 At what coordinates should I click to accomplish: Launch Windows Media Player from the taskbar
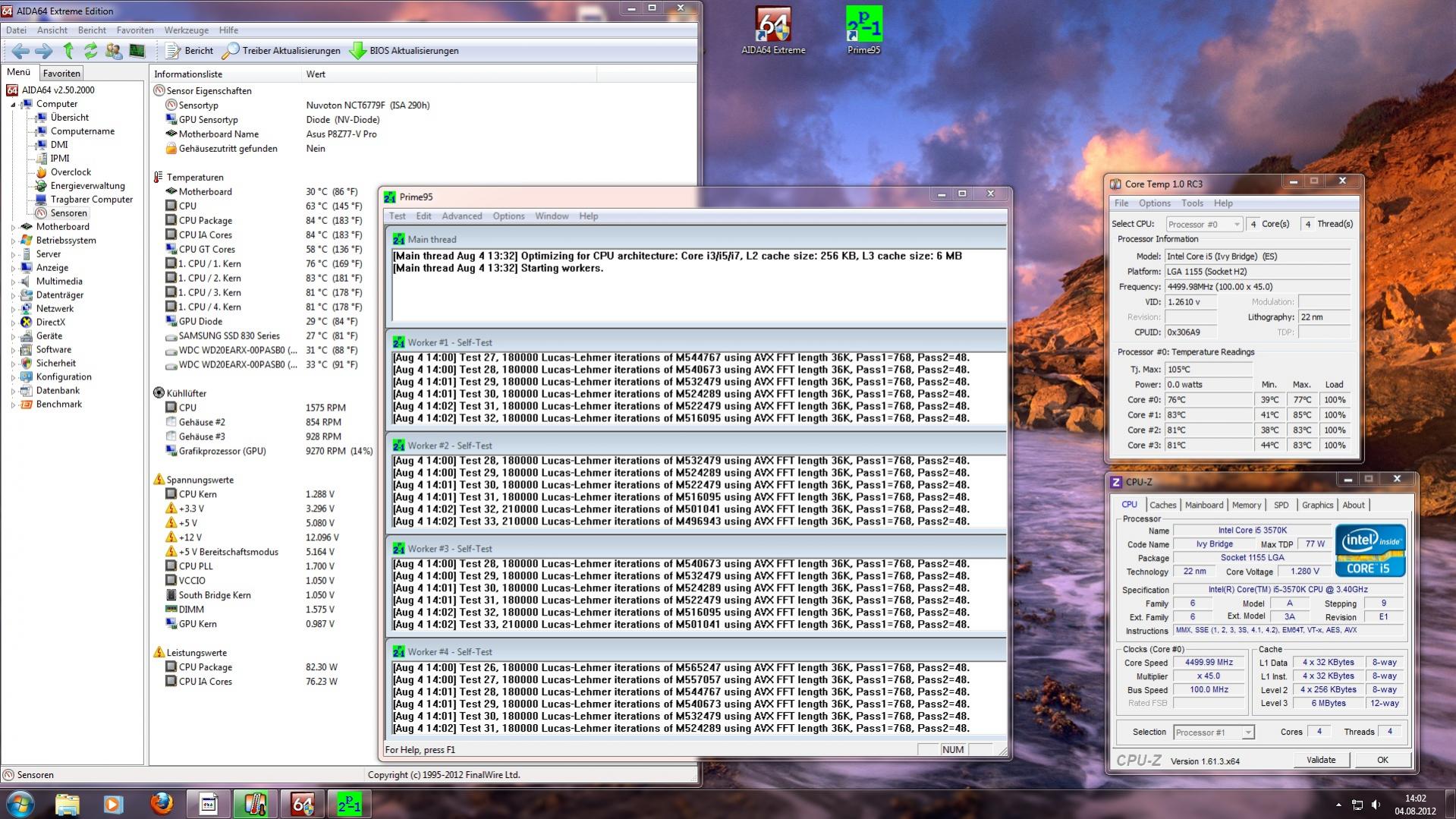pos(114,804)
